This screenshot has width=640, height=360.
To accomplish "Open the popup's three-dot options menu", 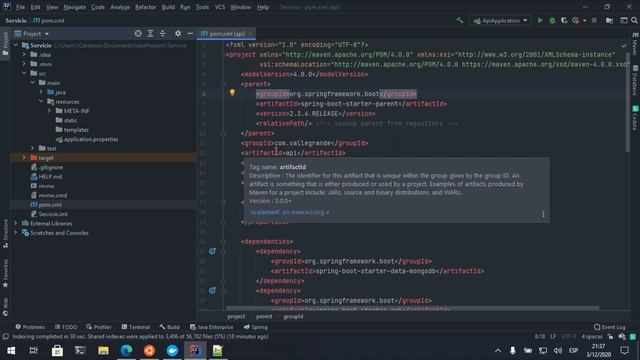I will (x=542, y=214).
